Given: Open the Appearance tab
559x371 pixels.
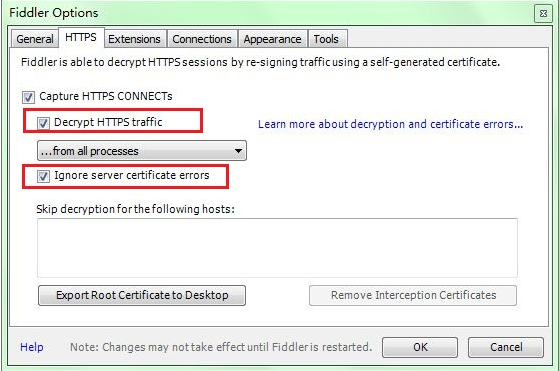Looking at the screenshot, I should click(x=272, y=39).
